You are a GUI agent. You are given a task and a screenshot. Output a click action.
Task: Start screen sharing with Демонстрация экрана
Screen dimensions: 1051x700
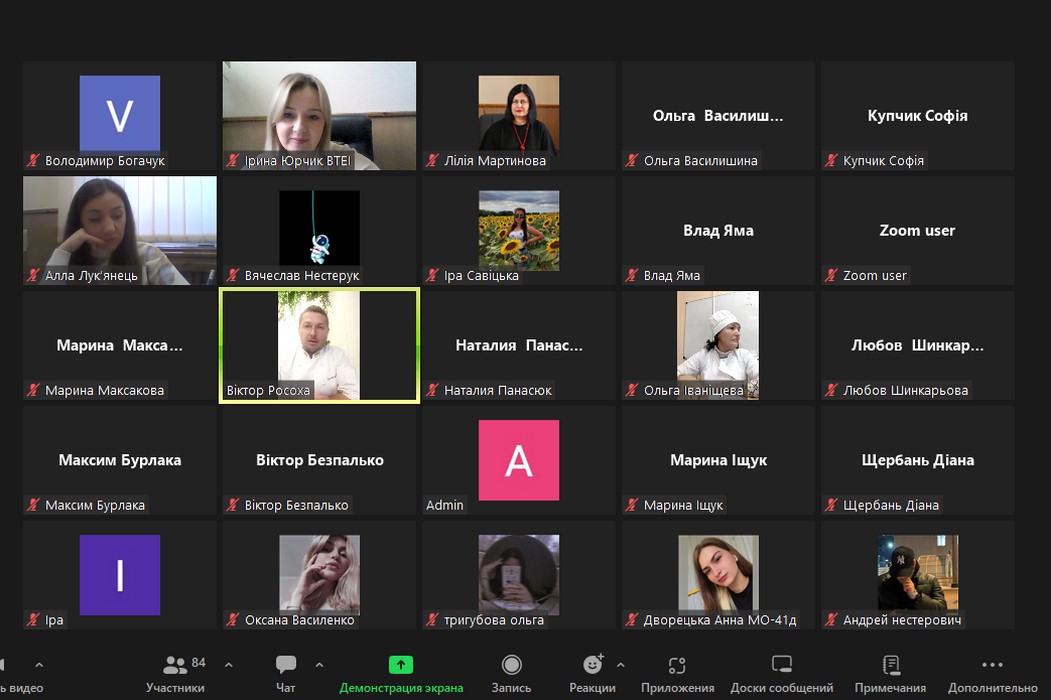coord(401,672)
